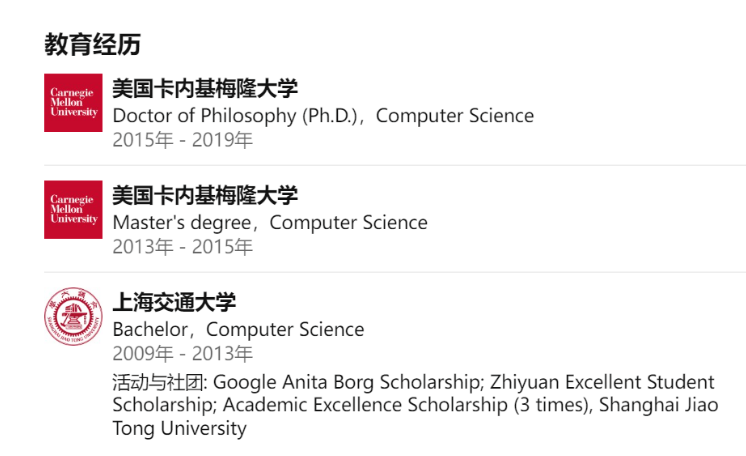746x456 pixels.
Task: Select Computer Science in the Bachelor entry
Action: click(285, 329)
